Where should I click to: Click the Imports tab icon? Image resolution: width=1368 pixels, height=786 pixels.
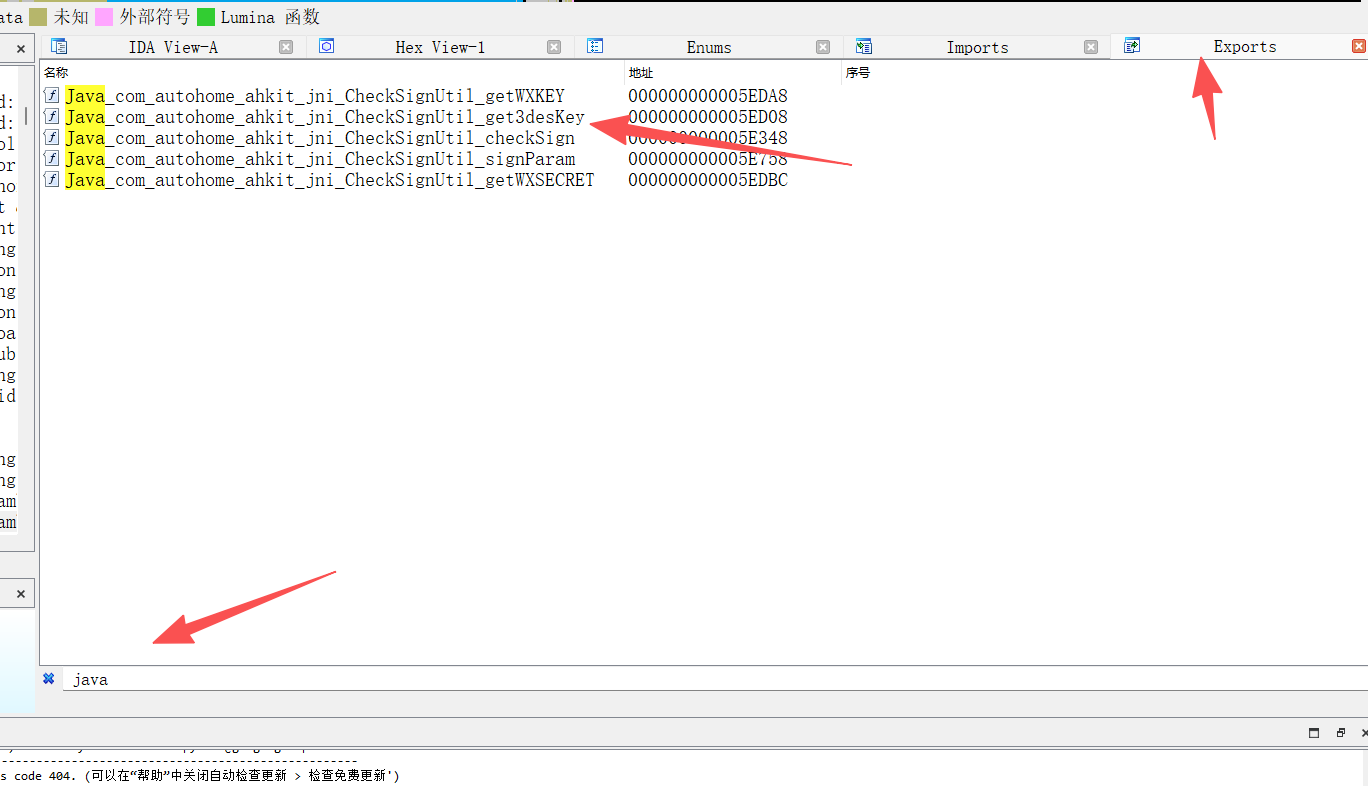864,46
